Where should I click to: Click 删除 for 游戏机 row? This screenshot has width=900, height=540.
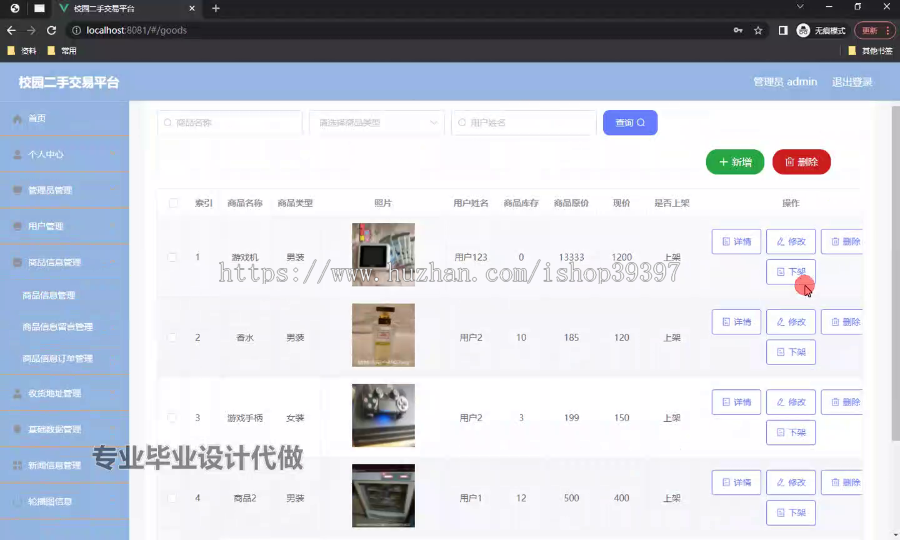click(x=842, y=242)
